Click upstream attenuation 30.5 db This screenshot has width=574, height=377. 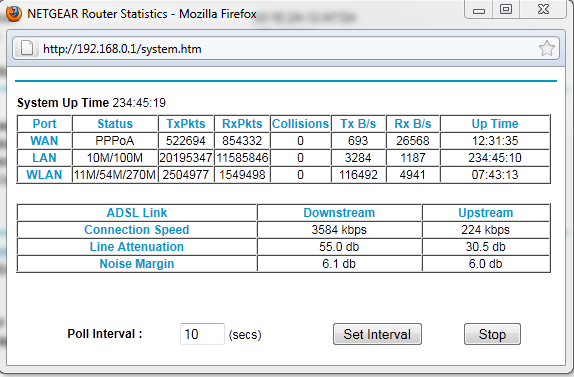[x=485, y=247]
